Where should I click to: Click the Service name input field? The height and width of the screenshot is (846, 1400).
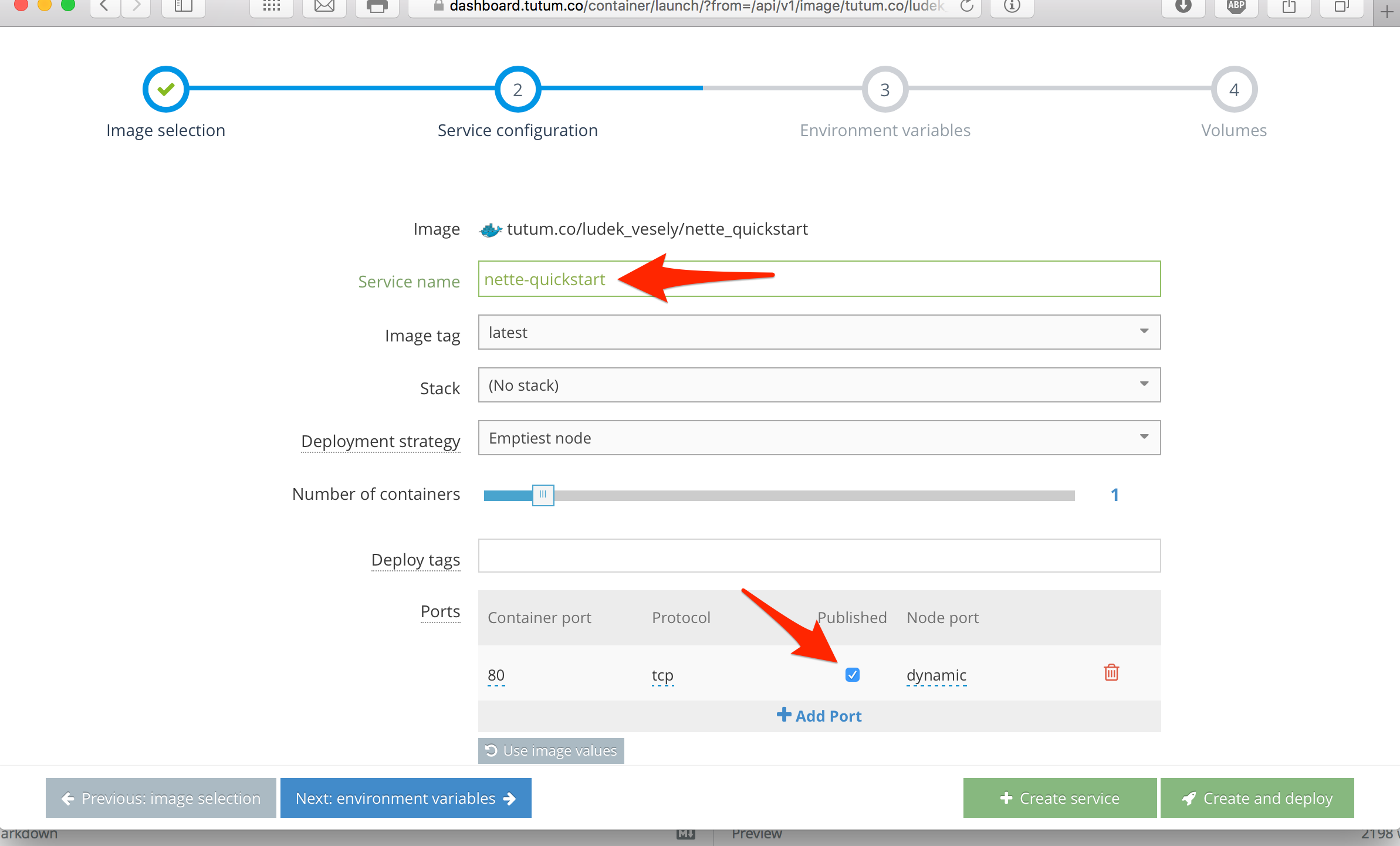(819, 279)
